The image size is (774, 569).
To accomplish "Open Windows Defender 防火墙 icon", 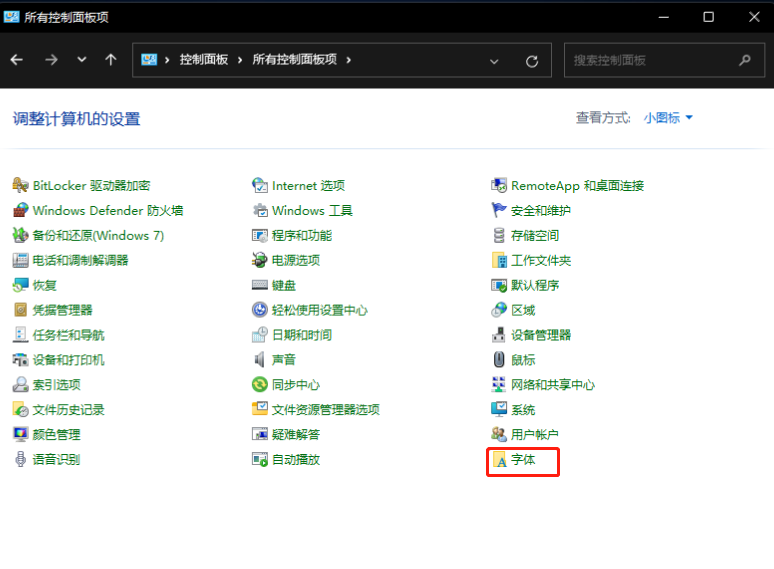I will (20, 210).
